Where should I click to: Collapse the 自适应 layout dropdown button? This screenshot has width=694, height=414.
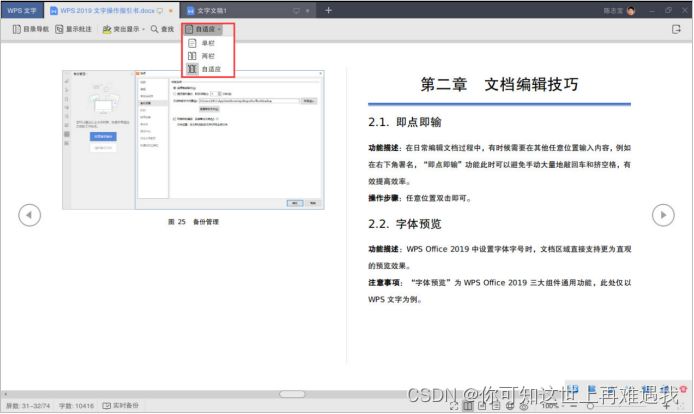click(x=203, y=29)
